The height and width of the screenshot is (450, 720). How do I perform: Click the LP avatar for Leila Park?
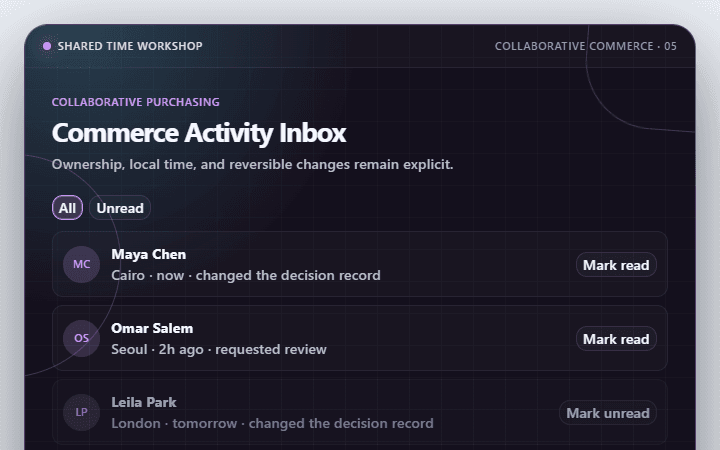(81, 412)
